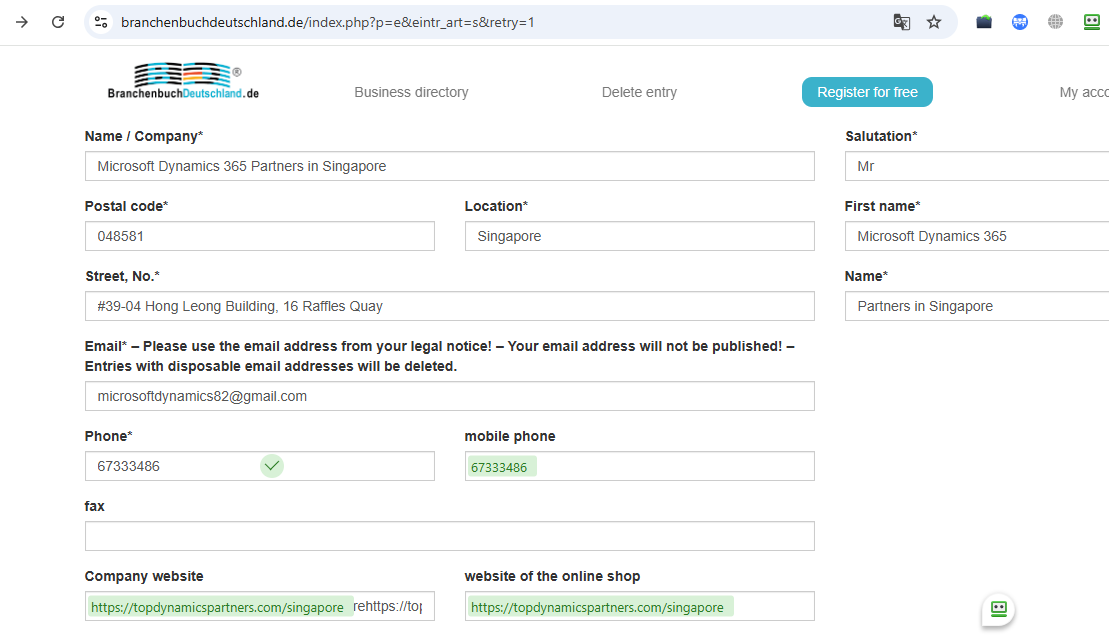Open the dark folder extension icon
The height and width of the screenshot is (641, 1109).
[984, 22]
